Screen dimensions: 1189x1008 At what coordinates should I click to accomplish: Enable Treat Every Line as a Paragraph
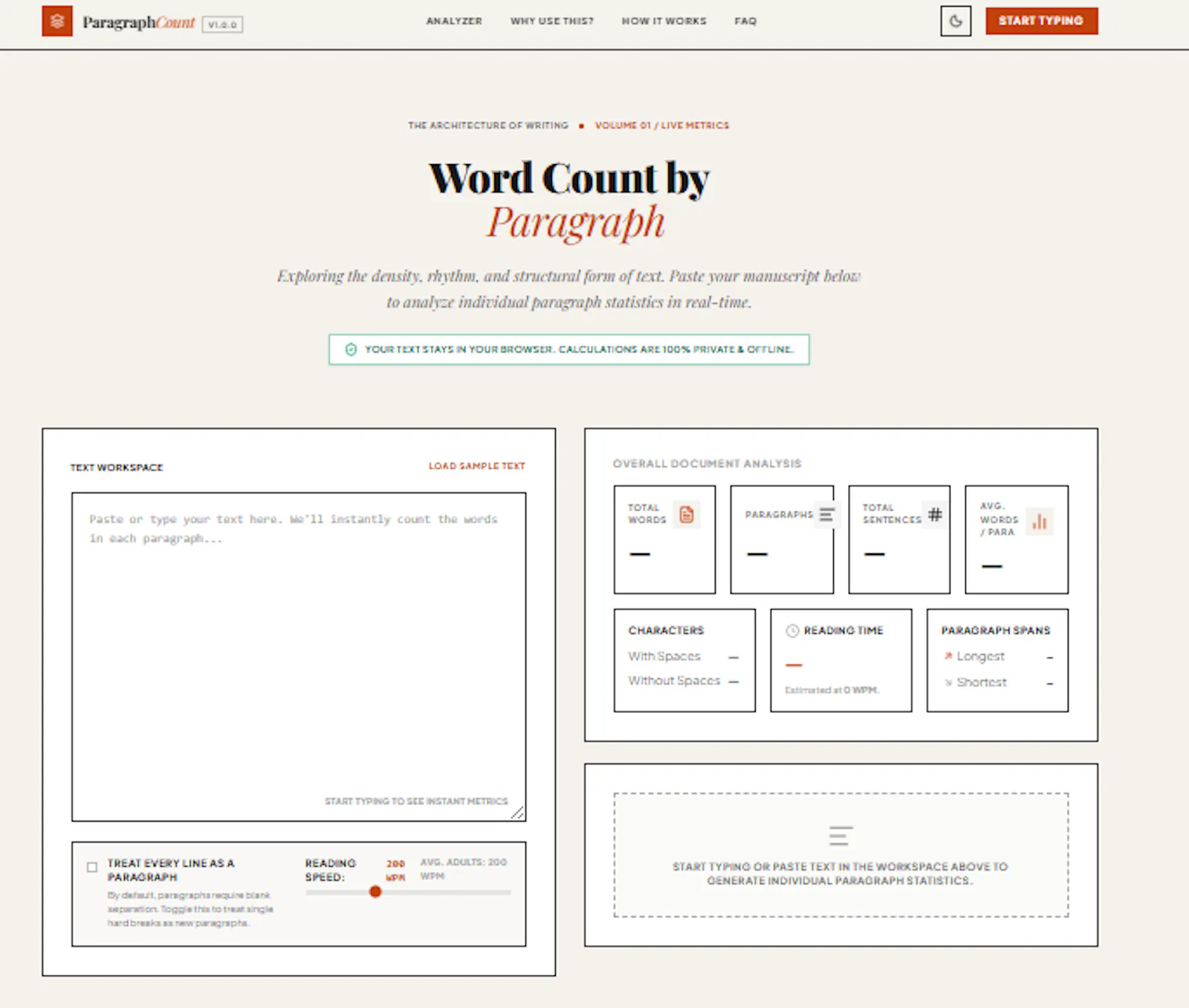[x=92, y=867]
